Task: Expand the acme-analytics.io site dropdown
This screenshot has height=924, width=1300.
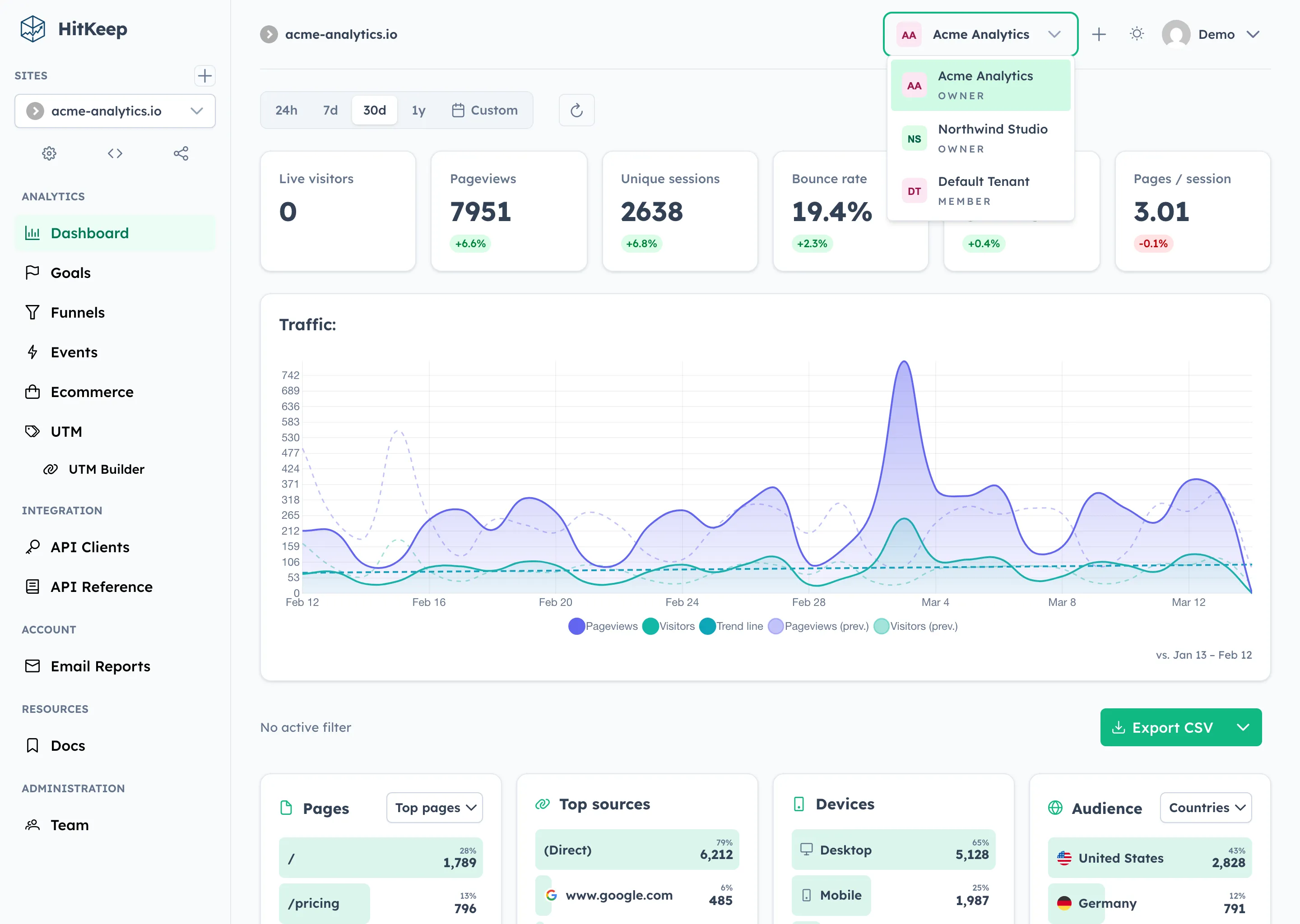Action: (x=115, y=111)
